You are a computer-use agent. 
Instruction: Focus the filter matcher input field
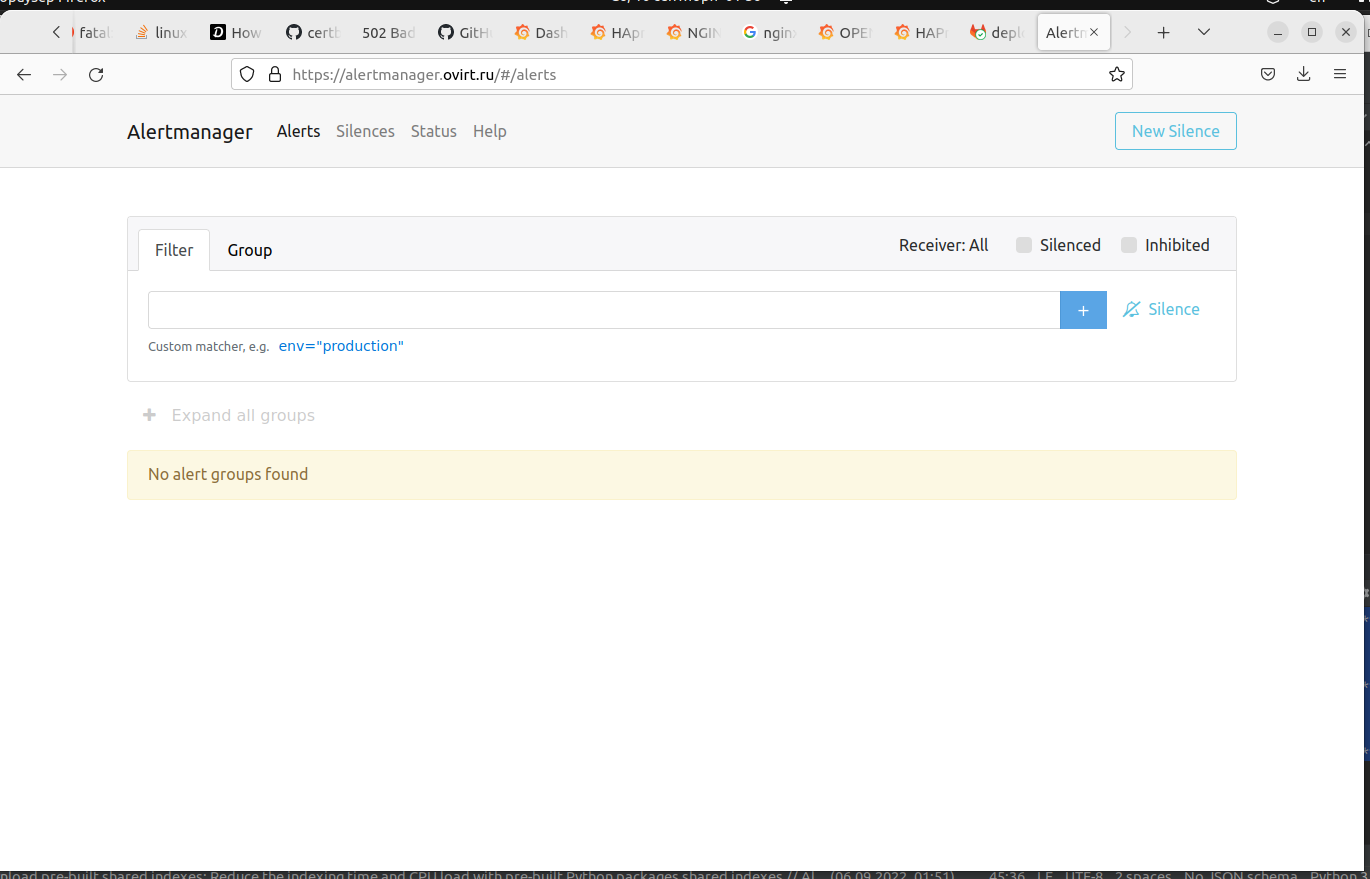click(x=604, y=310)
